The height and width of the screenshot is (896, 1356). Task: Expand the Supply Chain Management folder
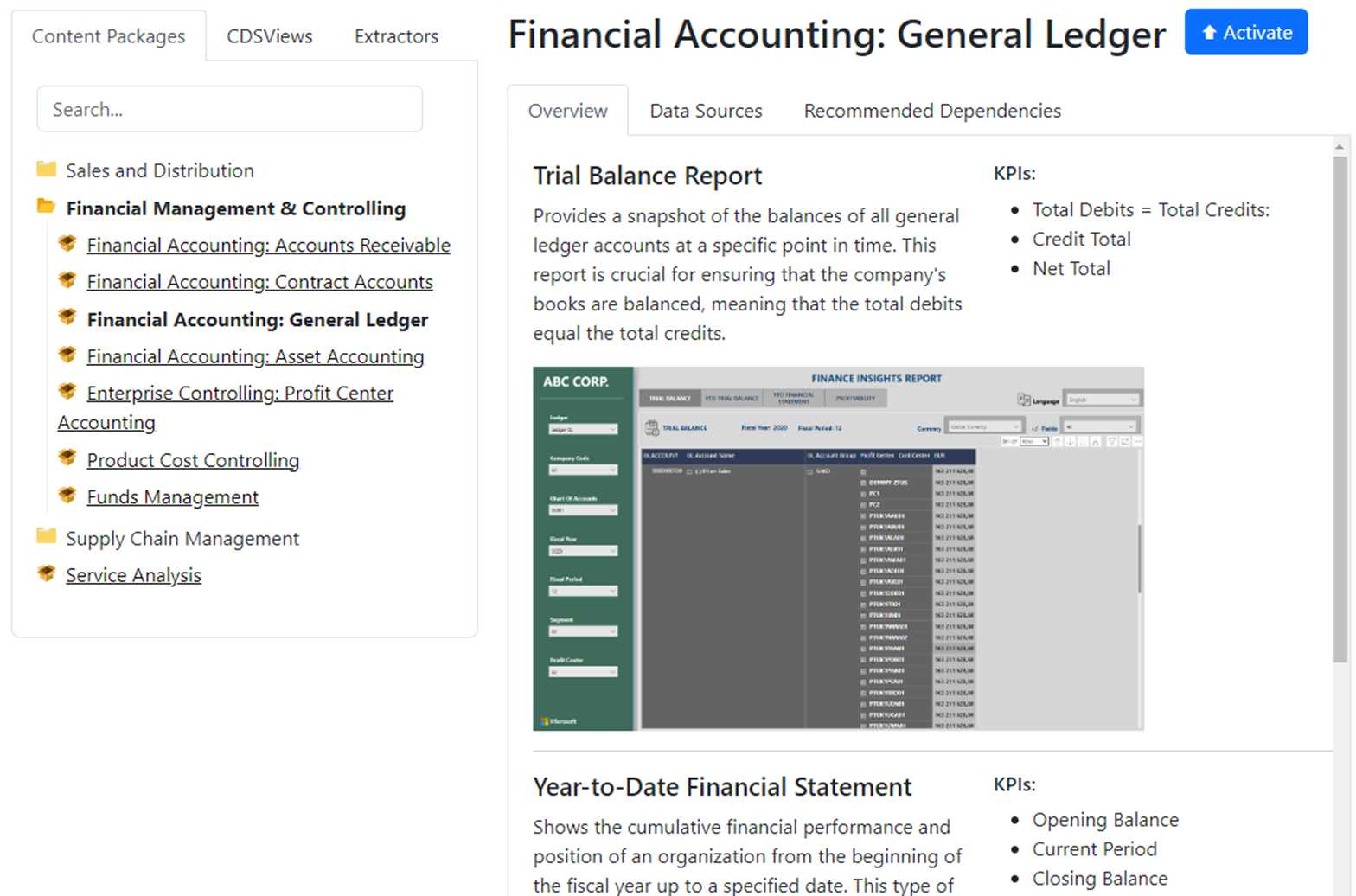coord(182,539)
